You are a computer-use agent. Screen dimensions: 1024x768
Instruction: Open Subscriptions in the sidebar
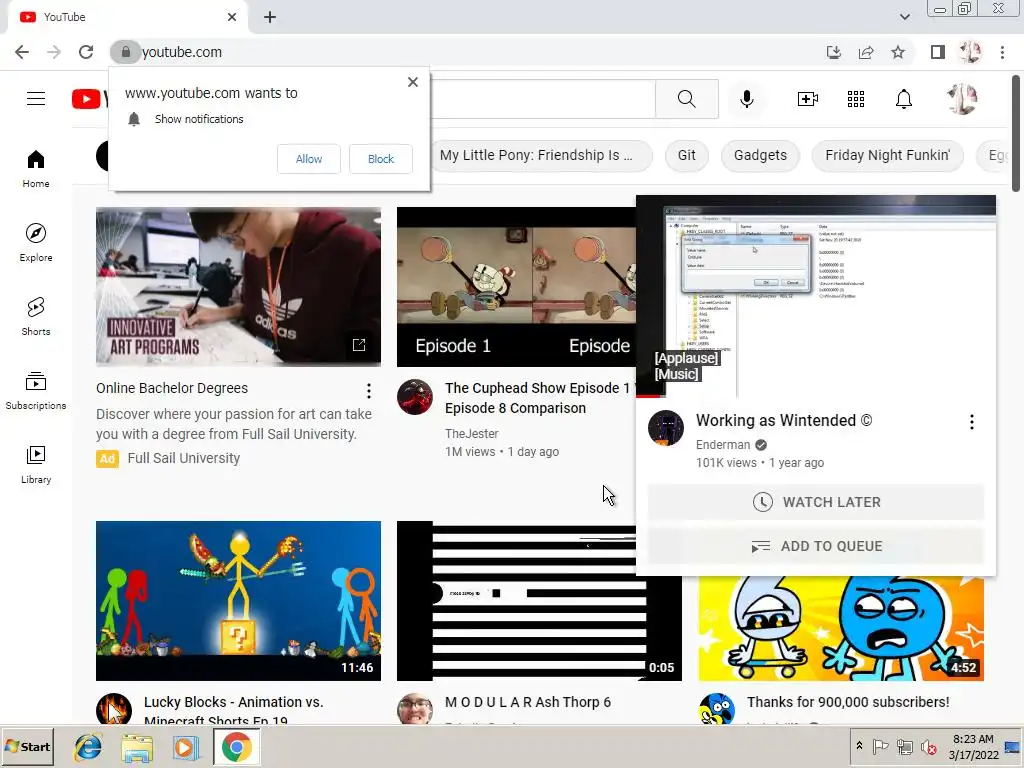pos(36,390)
